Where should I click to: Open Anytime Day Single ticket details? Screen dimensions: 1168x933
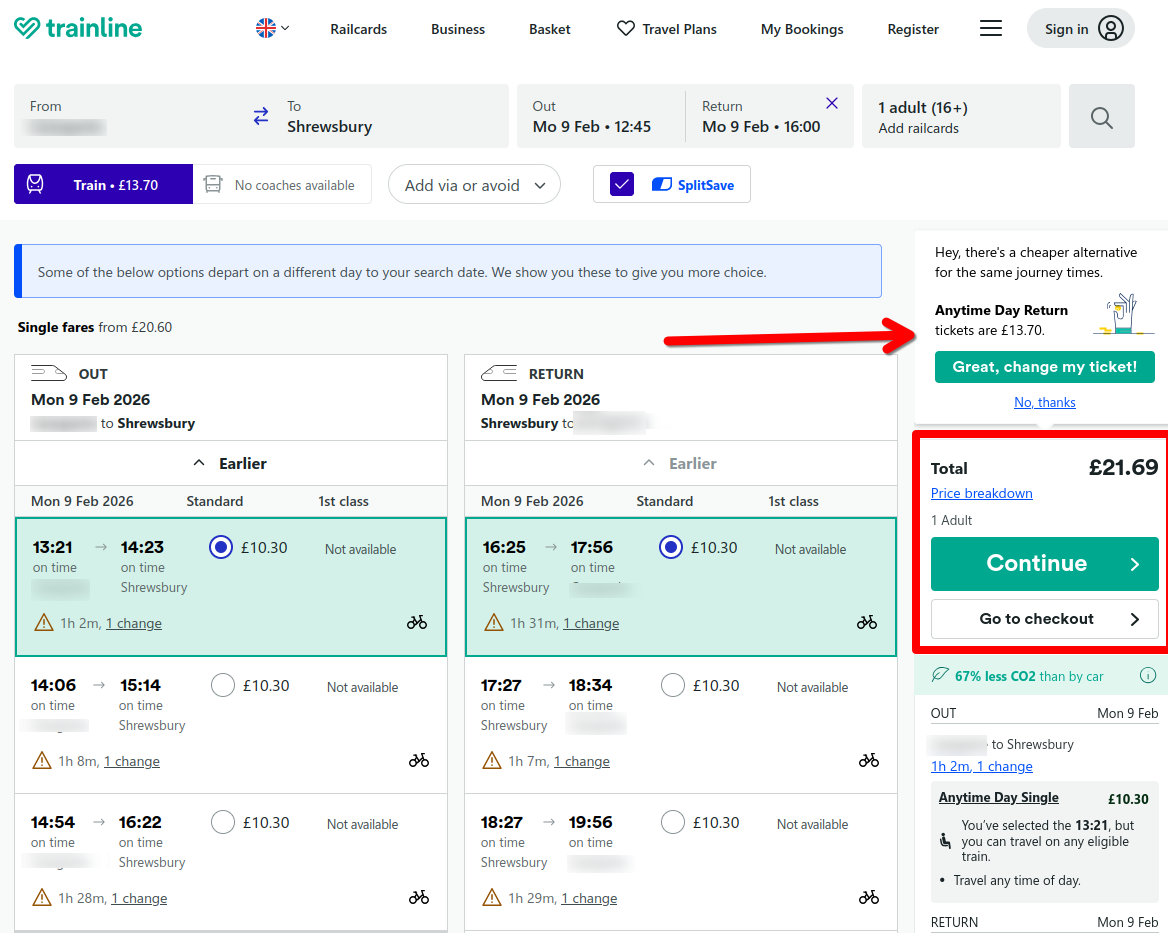tap(998, 797)
